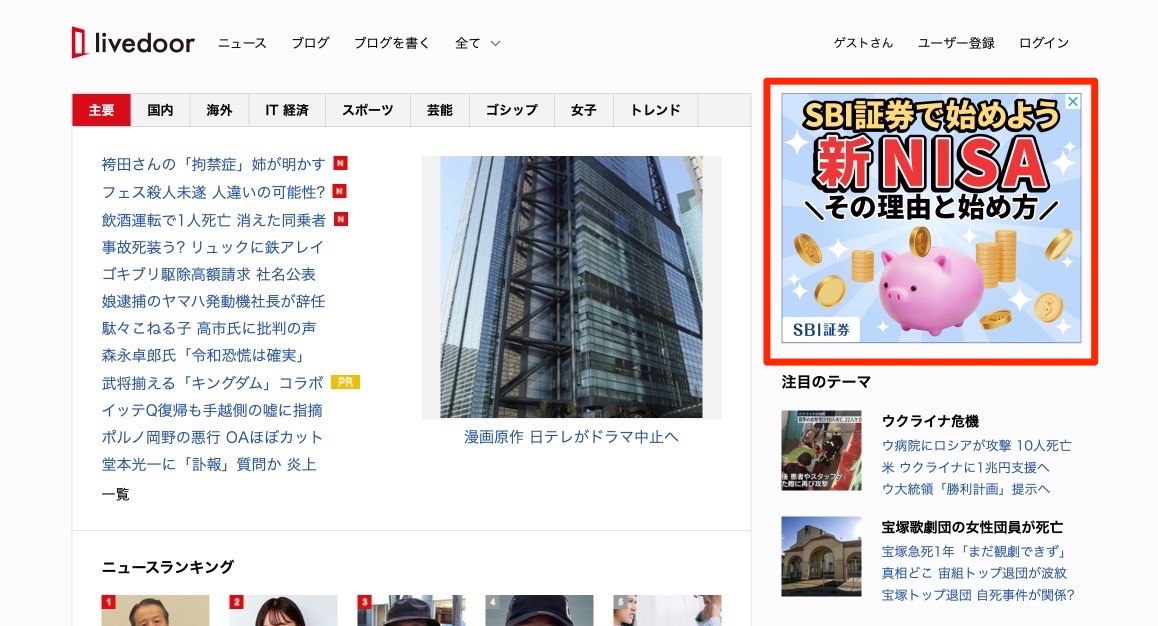Open headline 堂本光一に「訃報」質問か 炎上
Screen dimensions: 1158x626
pyautogui.click(x=209, y=464)
